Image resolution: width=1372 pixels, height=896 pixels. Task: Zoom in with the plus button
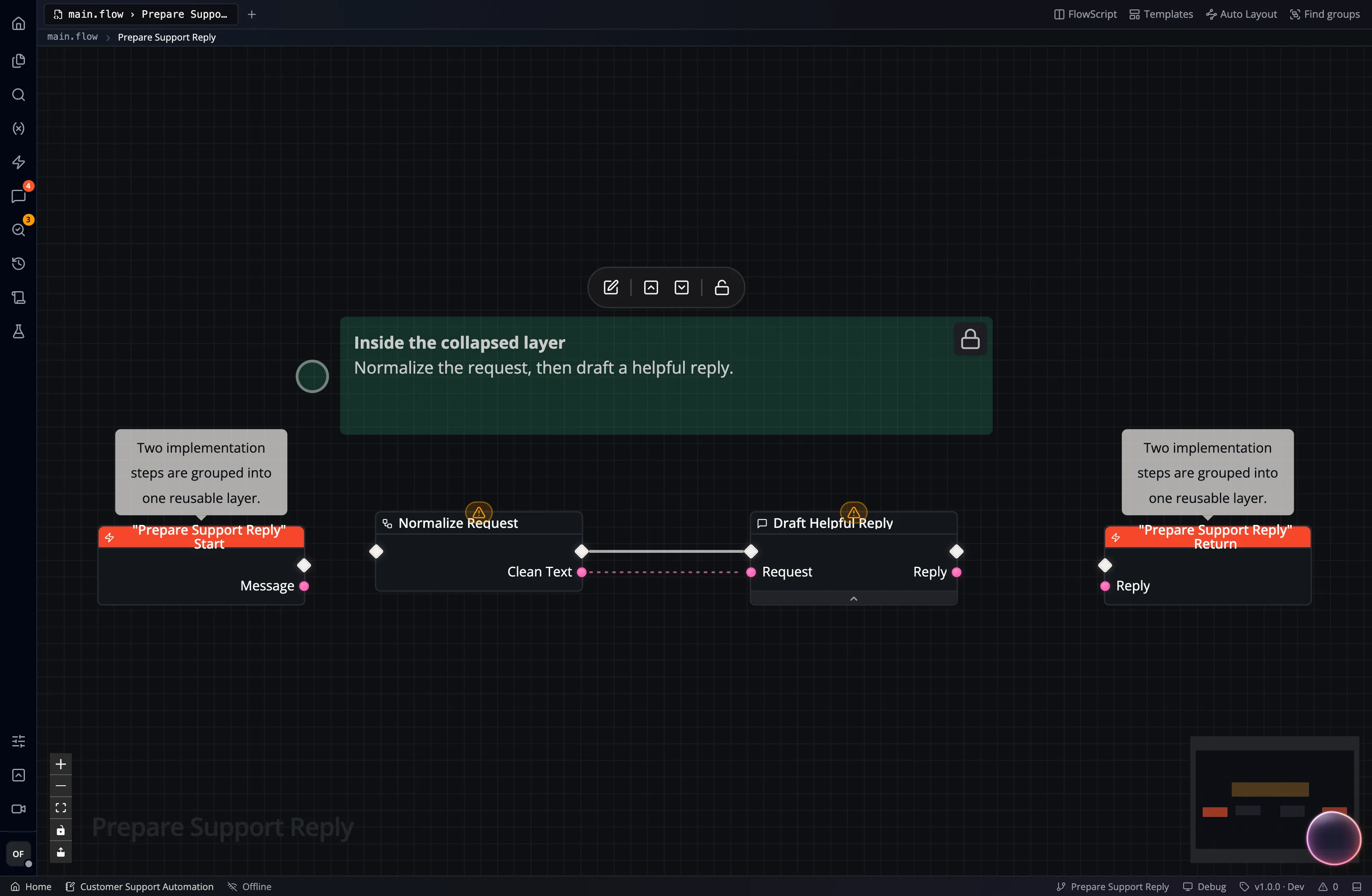(x=60, y=764)
